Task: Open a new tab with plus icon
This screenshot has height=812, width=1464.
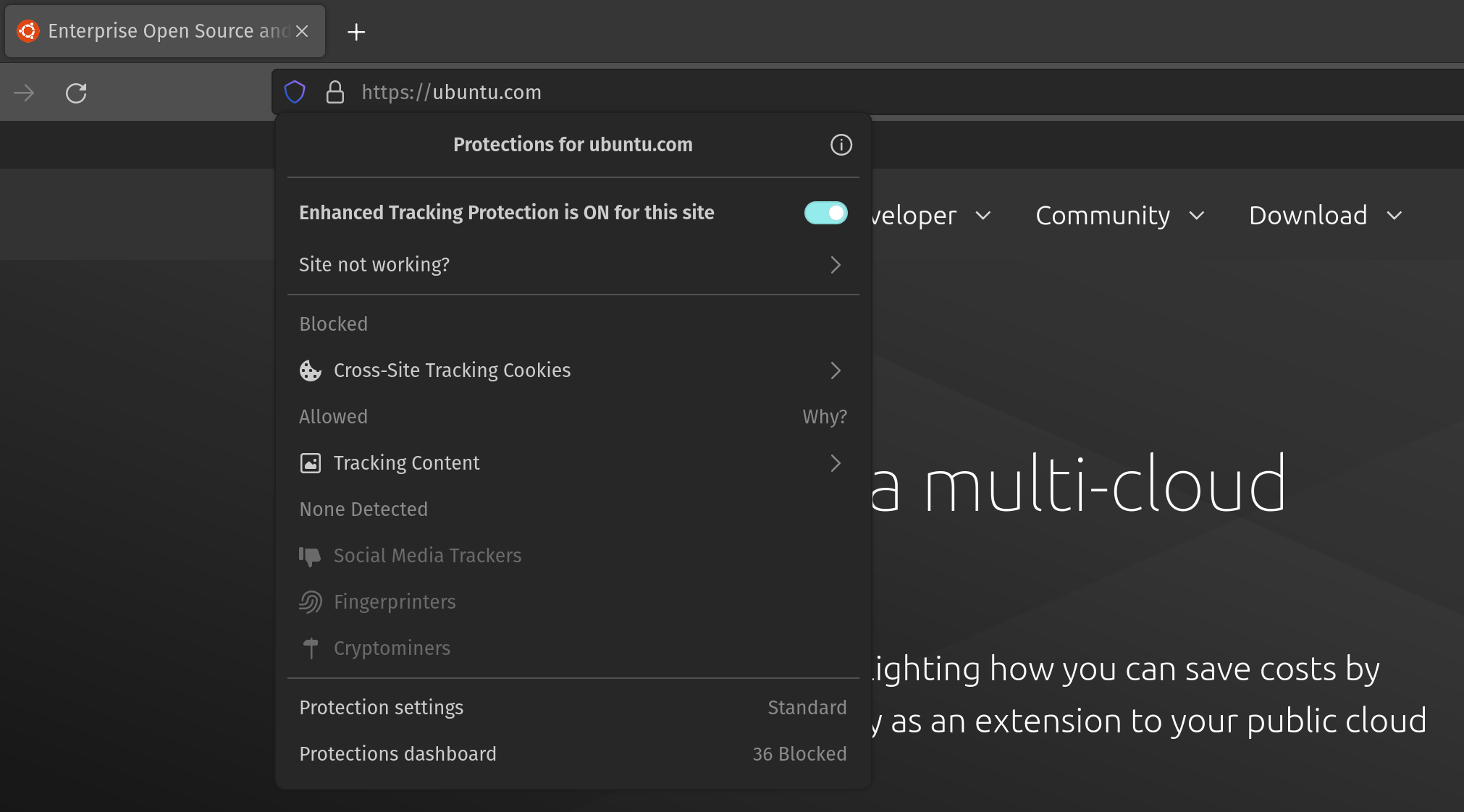Action: click(356, 32)
